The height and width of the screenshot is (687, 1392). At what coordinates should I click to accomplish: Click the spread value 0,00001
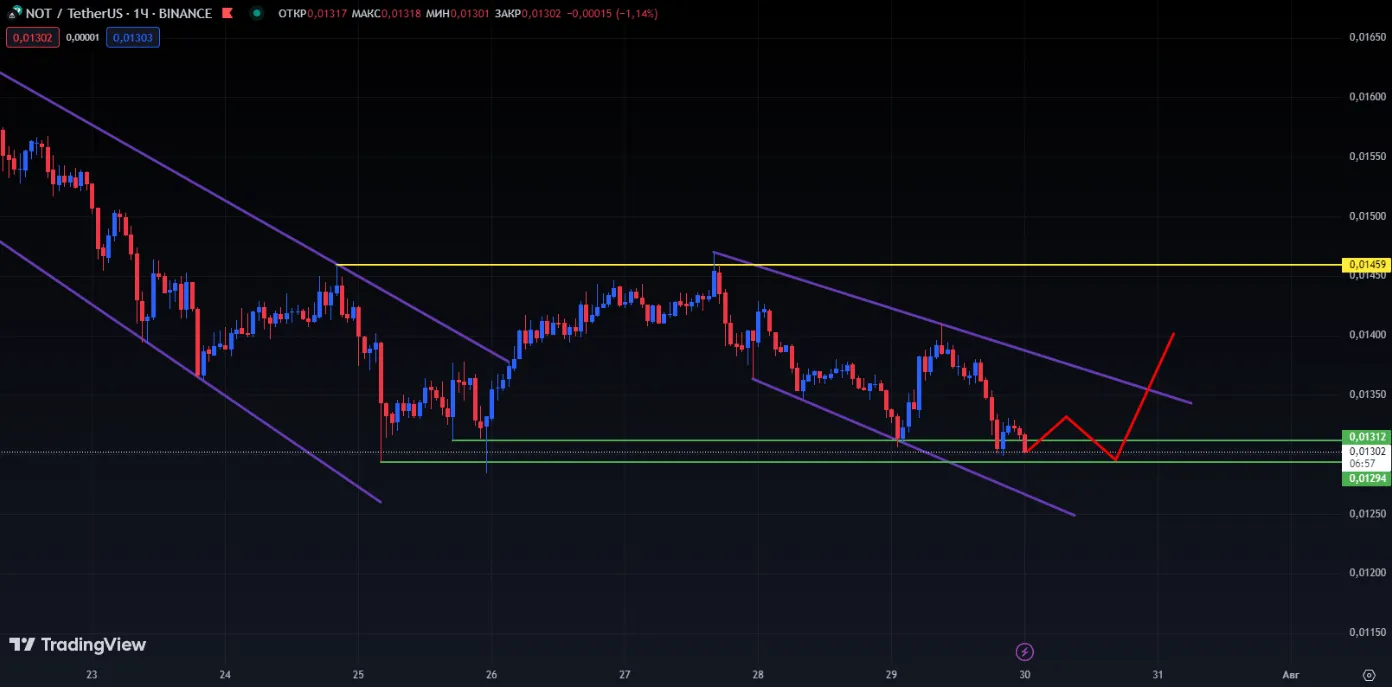point(82,37)
